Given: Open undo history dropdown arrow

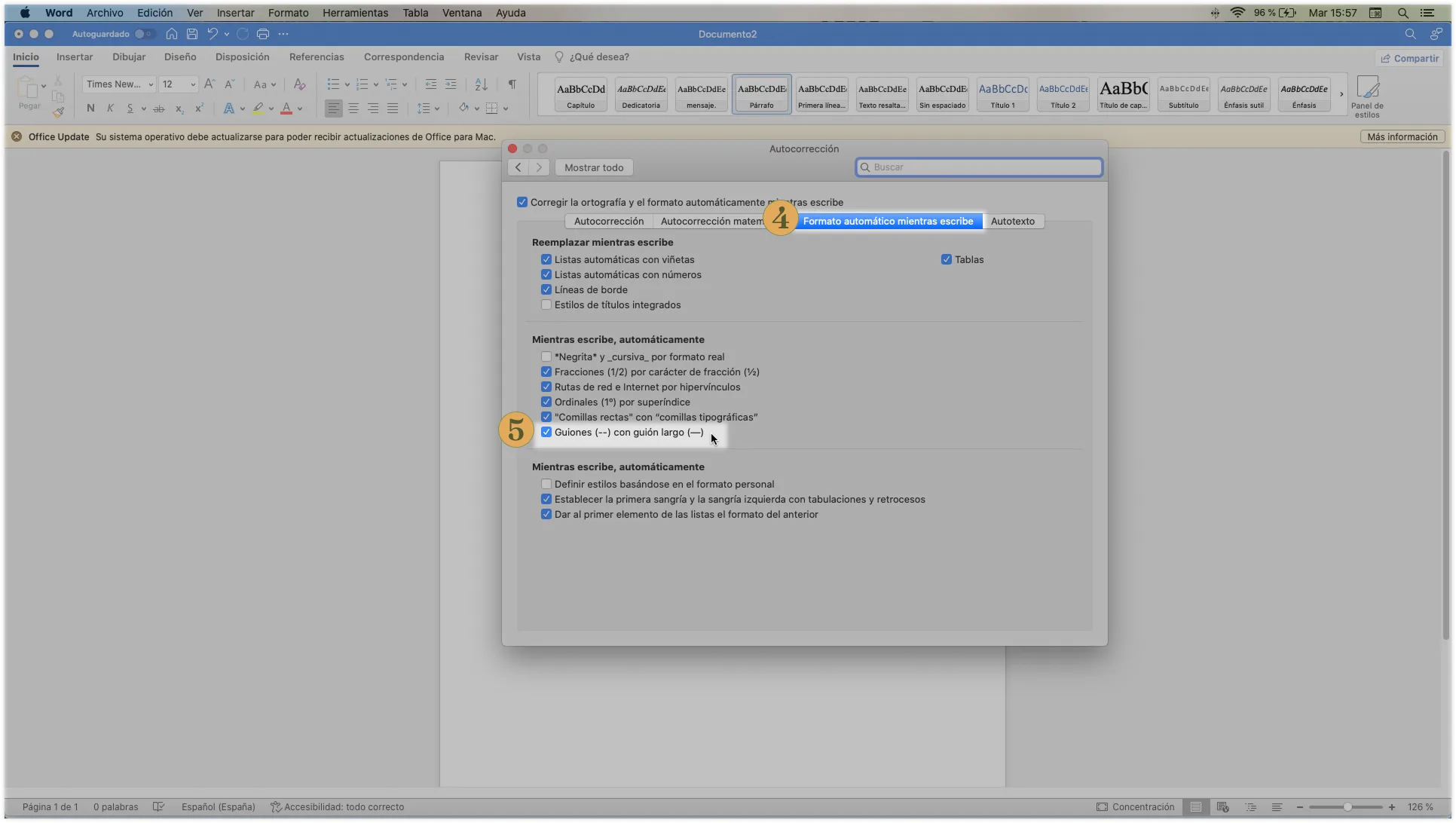Looking at the screenshot, I should tap(227, 34).
